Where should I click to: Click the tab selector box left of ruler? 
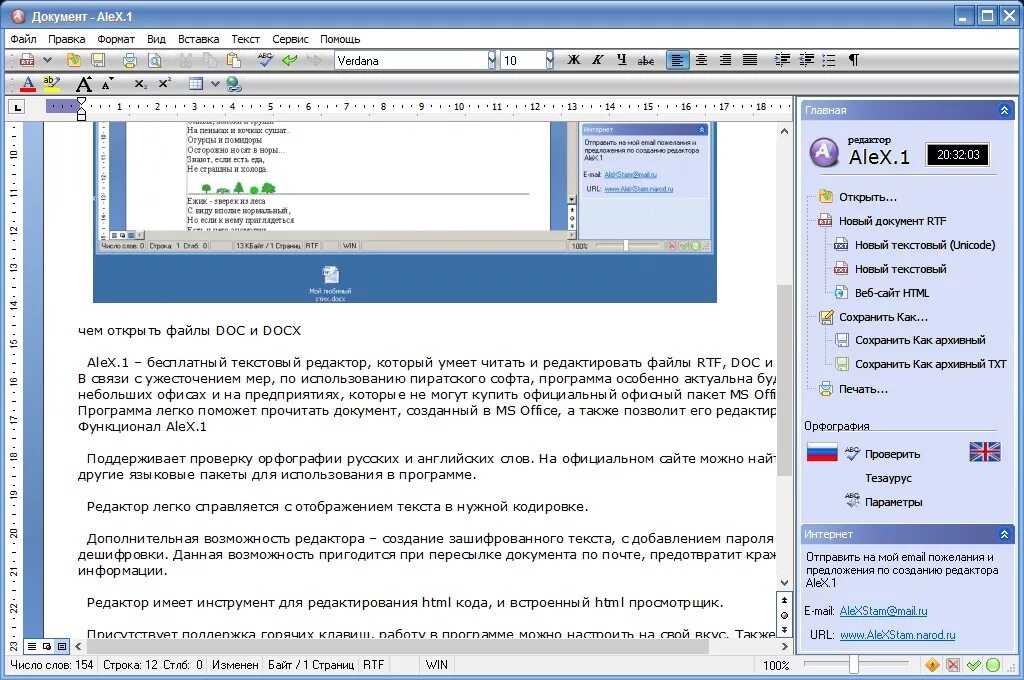(x=16, y=106)
